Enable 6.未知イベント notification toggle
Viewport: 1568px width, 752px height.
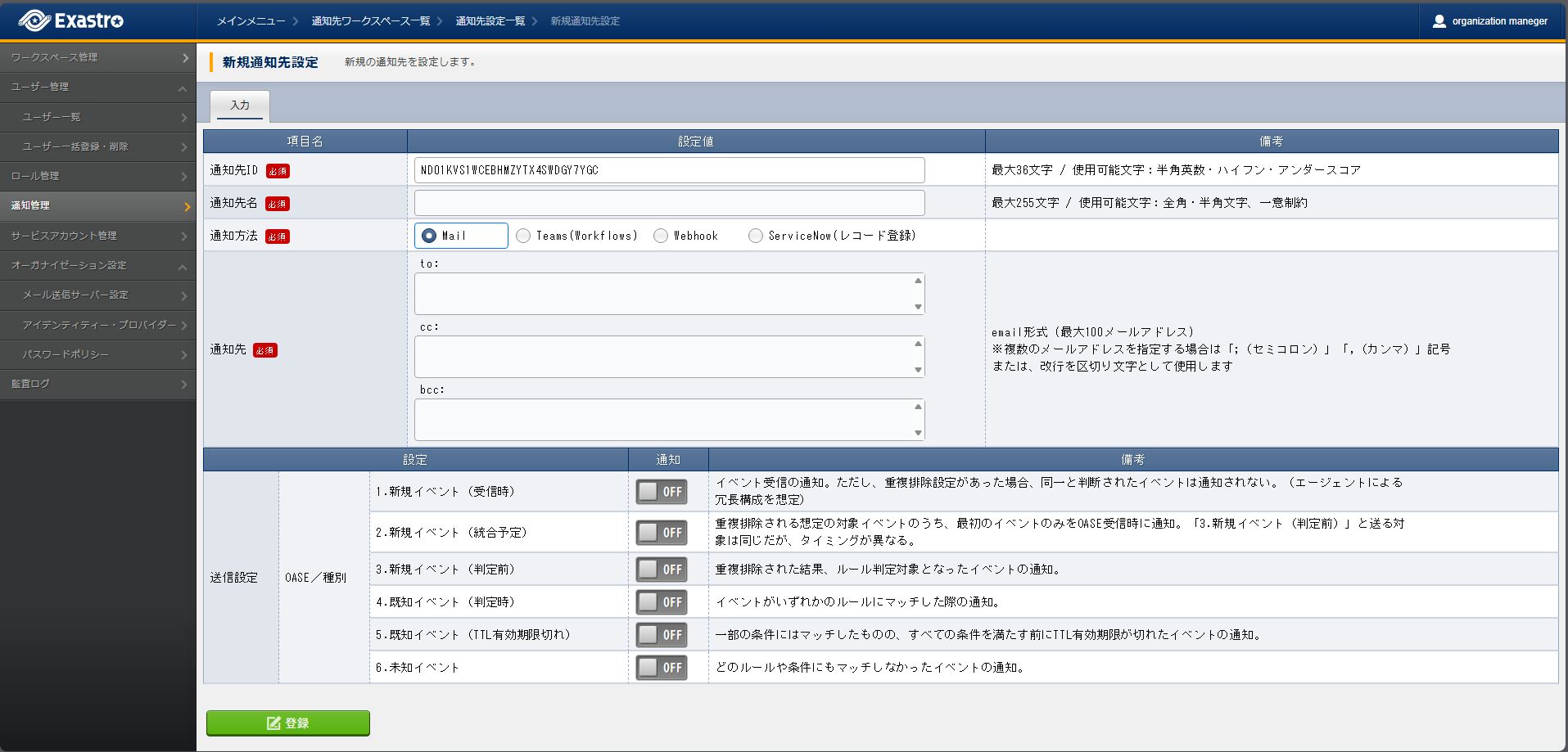[x=662, y=668]
